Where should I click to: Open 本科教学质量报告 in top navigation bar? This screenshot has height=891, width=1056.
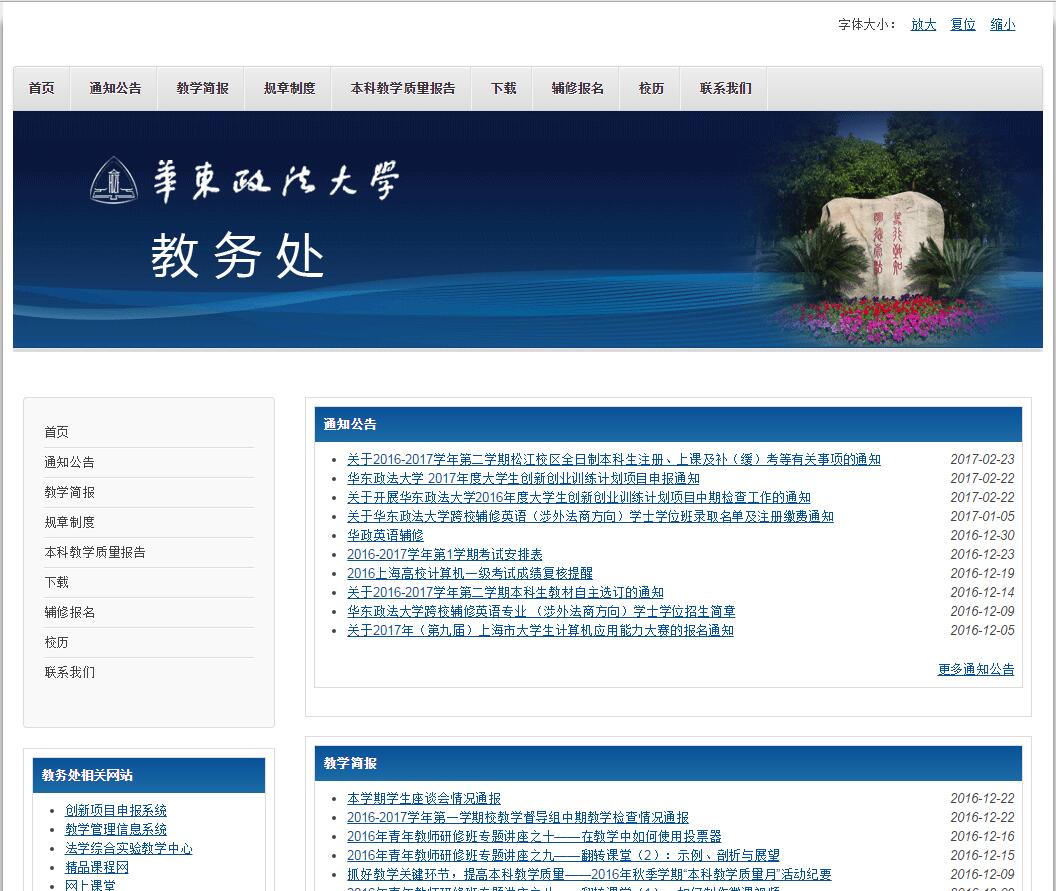(x=402, y=88)
